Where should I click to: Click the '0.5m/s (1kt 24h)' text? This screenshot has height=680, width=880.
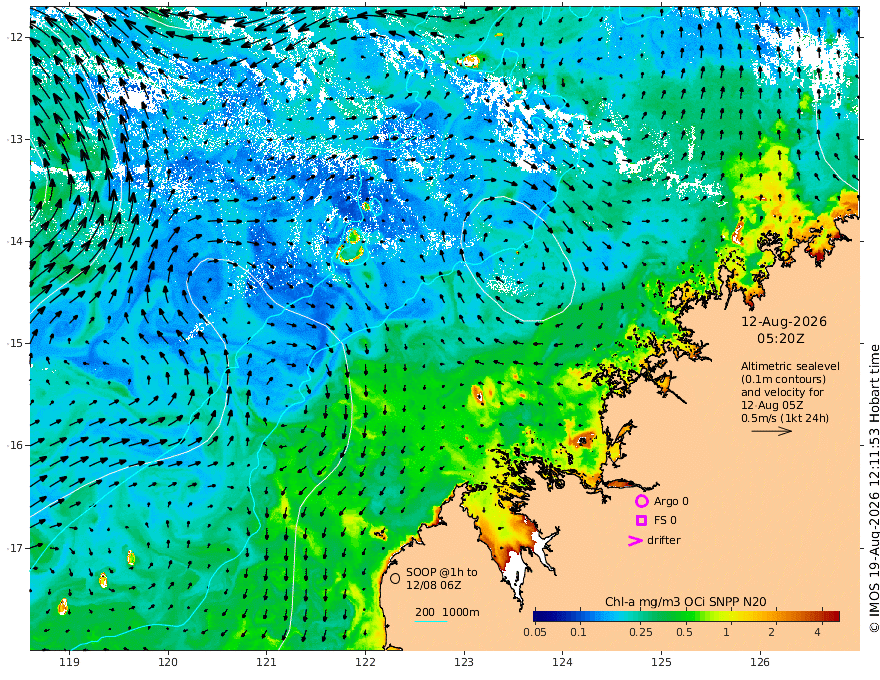pos(785,418)
